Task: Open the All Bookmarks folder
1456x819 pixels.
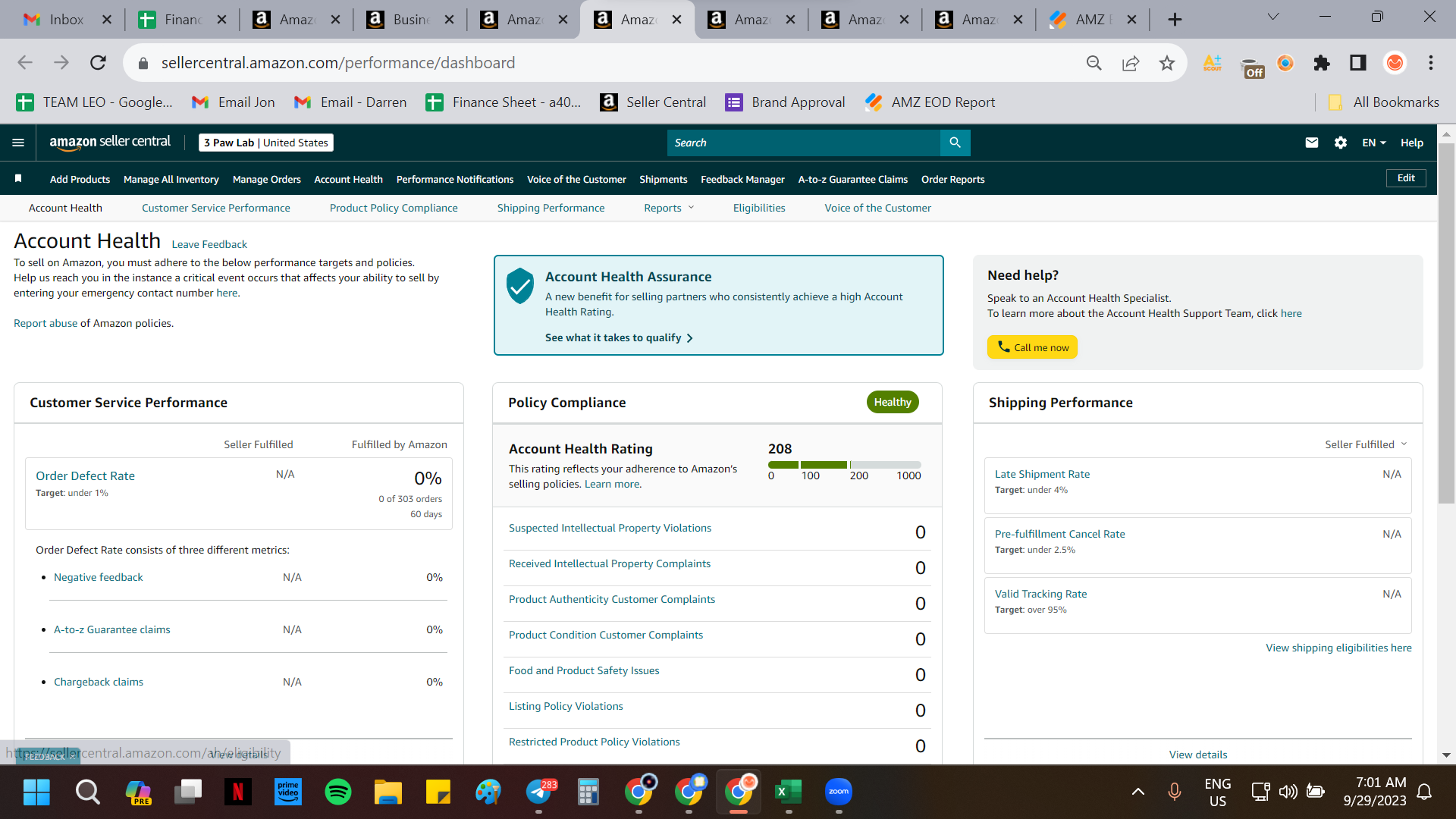Action: [x=1383, y=102]
